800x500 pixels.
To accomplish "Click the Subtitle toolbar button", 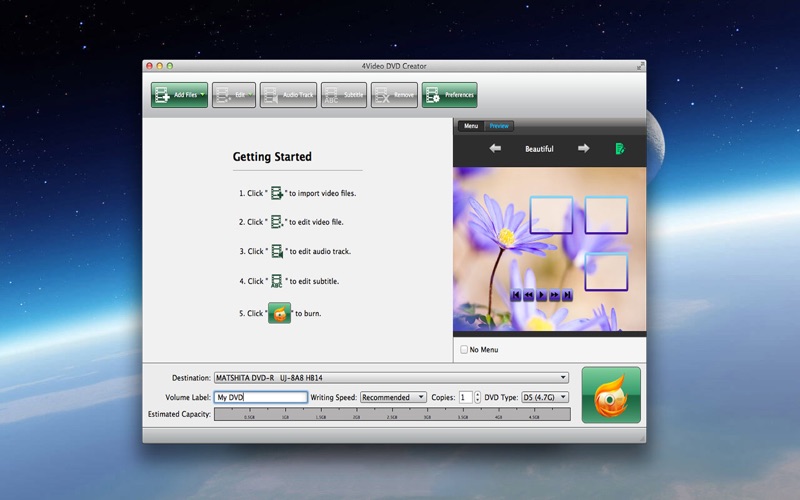I will click(344, 95).
